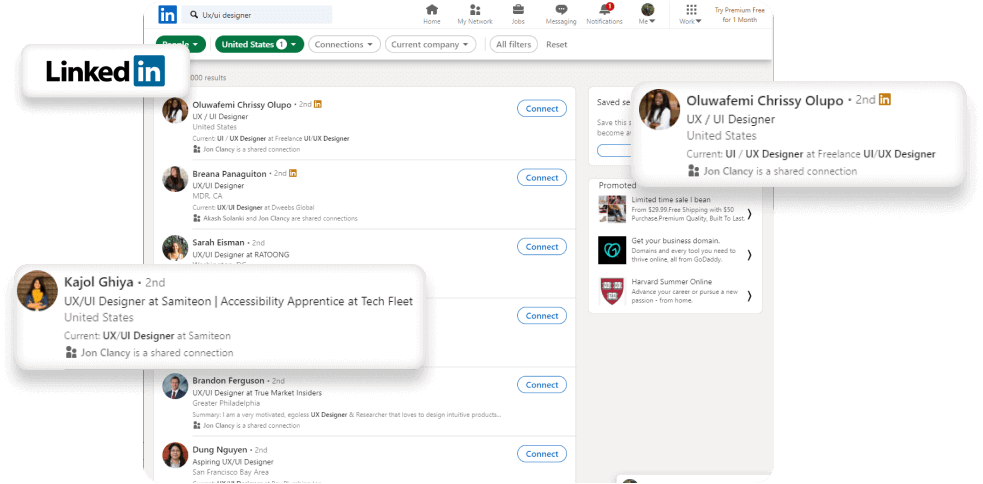
Task: Click the search magnifier icon
Action: coord(194,14)
